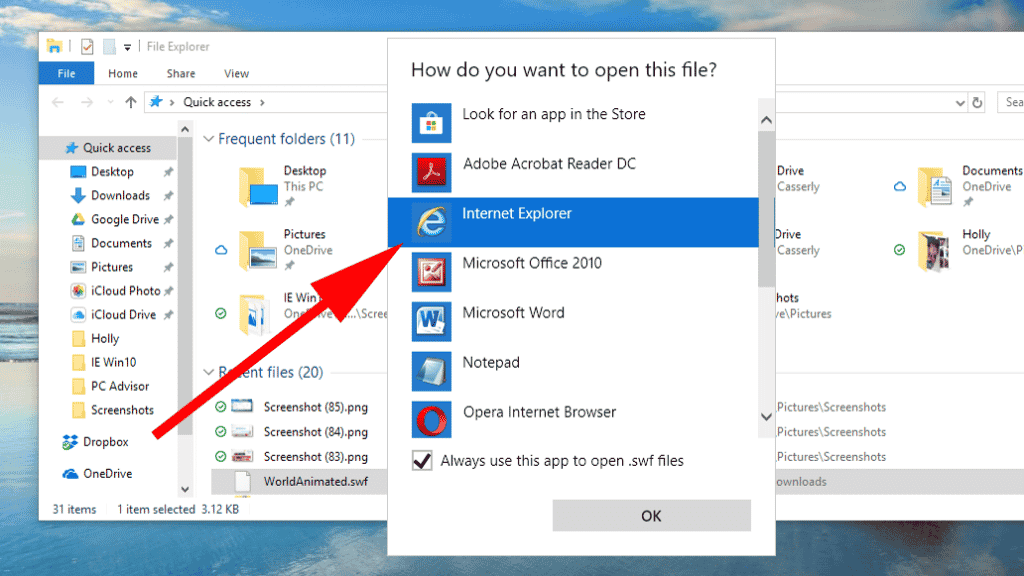Open the Documents OneDrive folder thumbnail
Screen dimensions: 1024x576
point(935,187)
